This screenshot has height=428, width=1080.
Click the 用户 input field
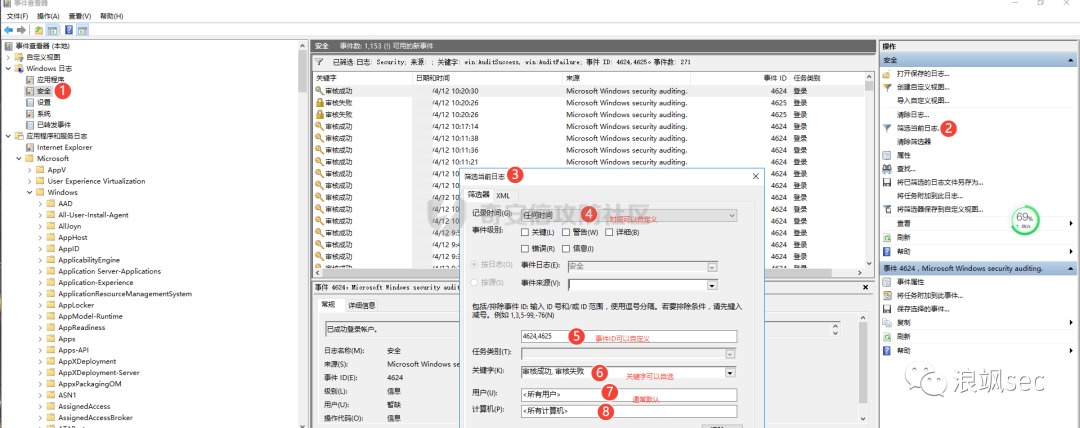[x=629, y=394]
